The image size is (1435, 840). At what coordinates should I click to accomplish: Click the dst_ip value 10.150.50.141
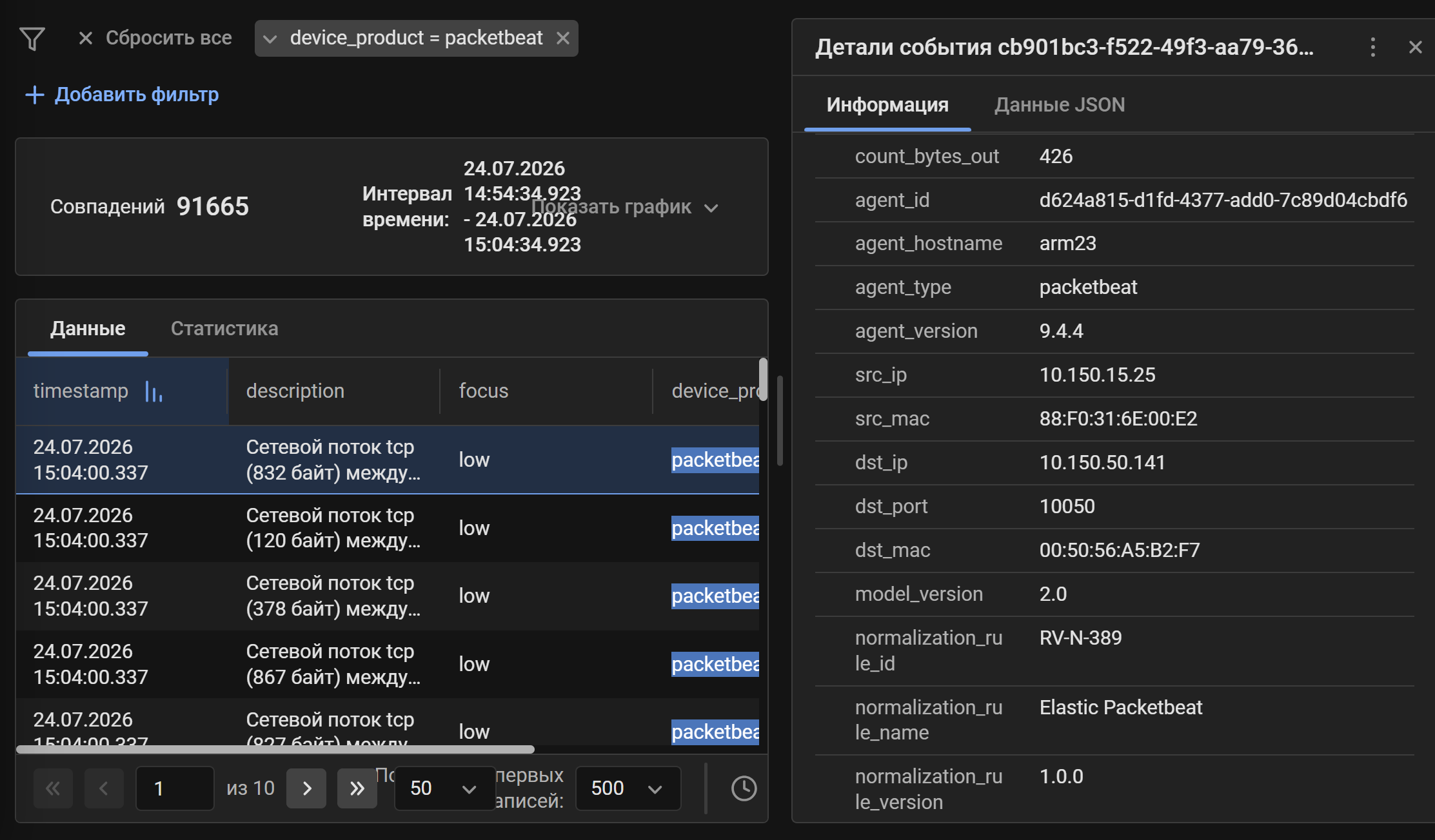pyautogui.click(x=1102, y=462)
